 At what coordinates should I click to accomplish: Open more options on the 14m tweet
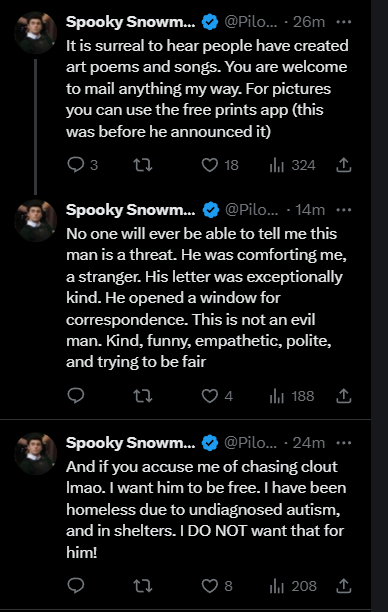(344, 210)
